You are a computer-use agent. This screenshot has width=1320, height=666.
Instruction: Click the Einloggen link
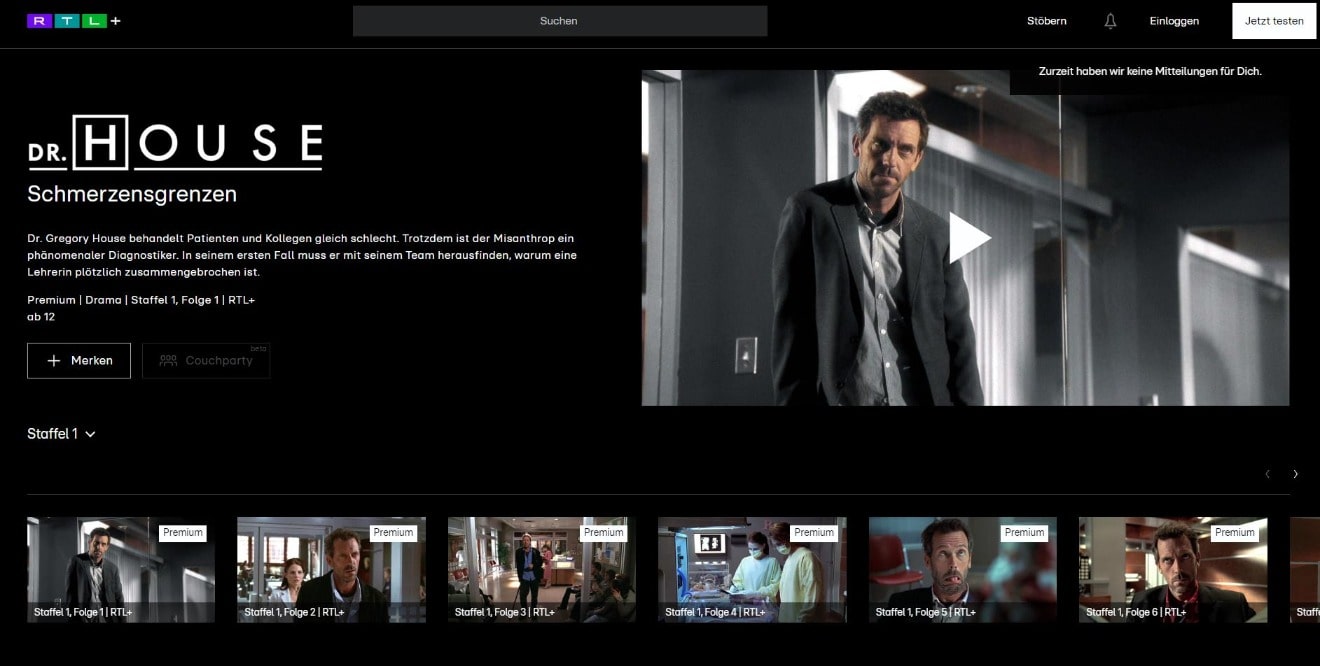click(x=1174, y=21)
